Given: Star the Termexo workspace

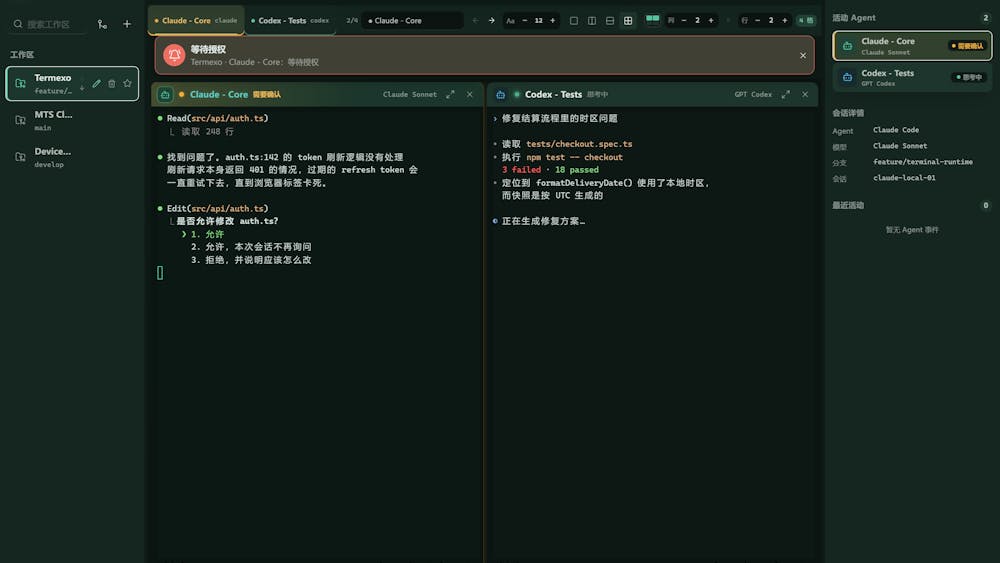Looking at the screenshot, I should (128, 84).
